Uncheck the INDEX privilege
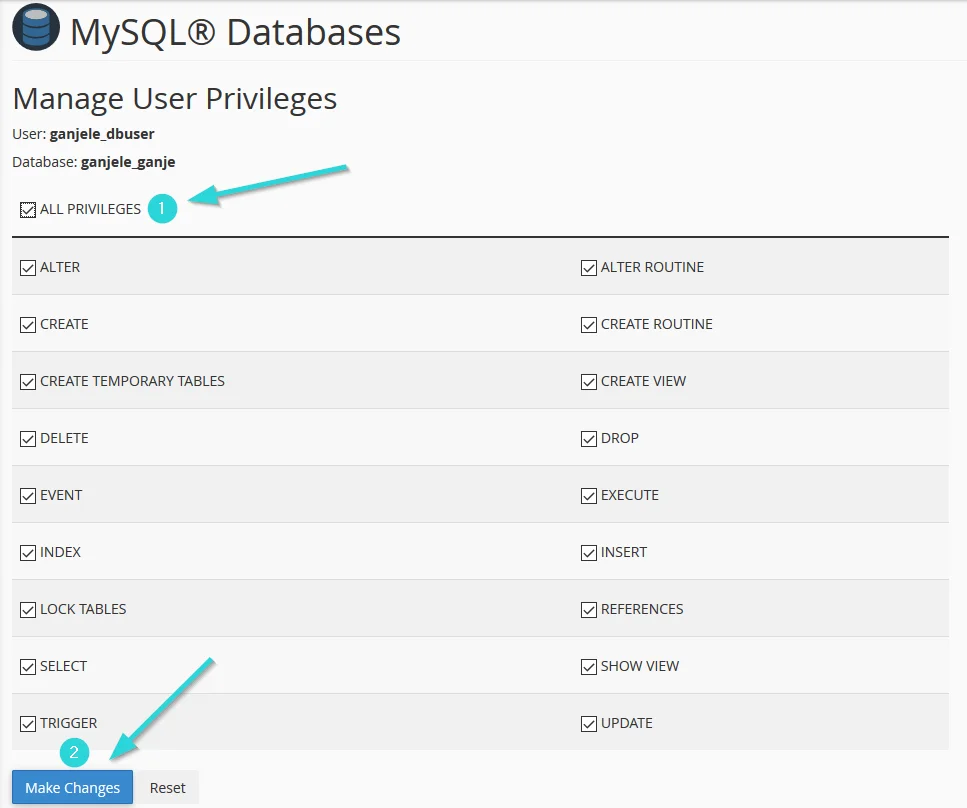This screenshot has height=808, width=967. [28, 553]
